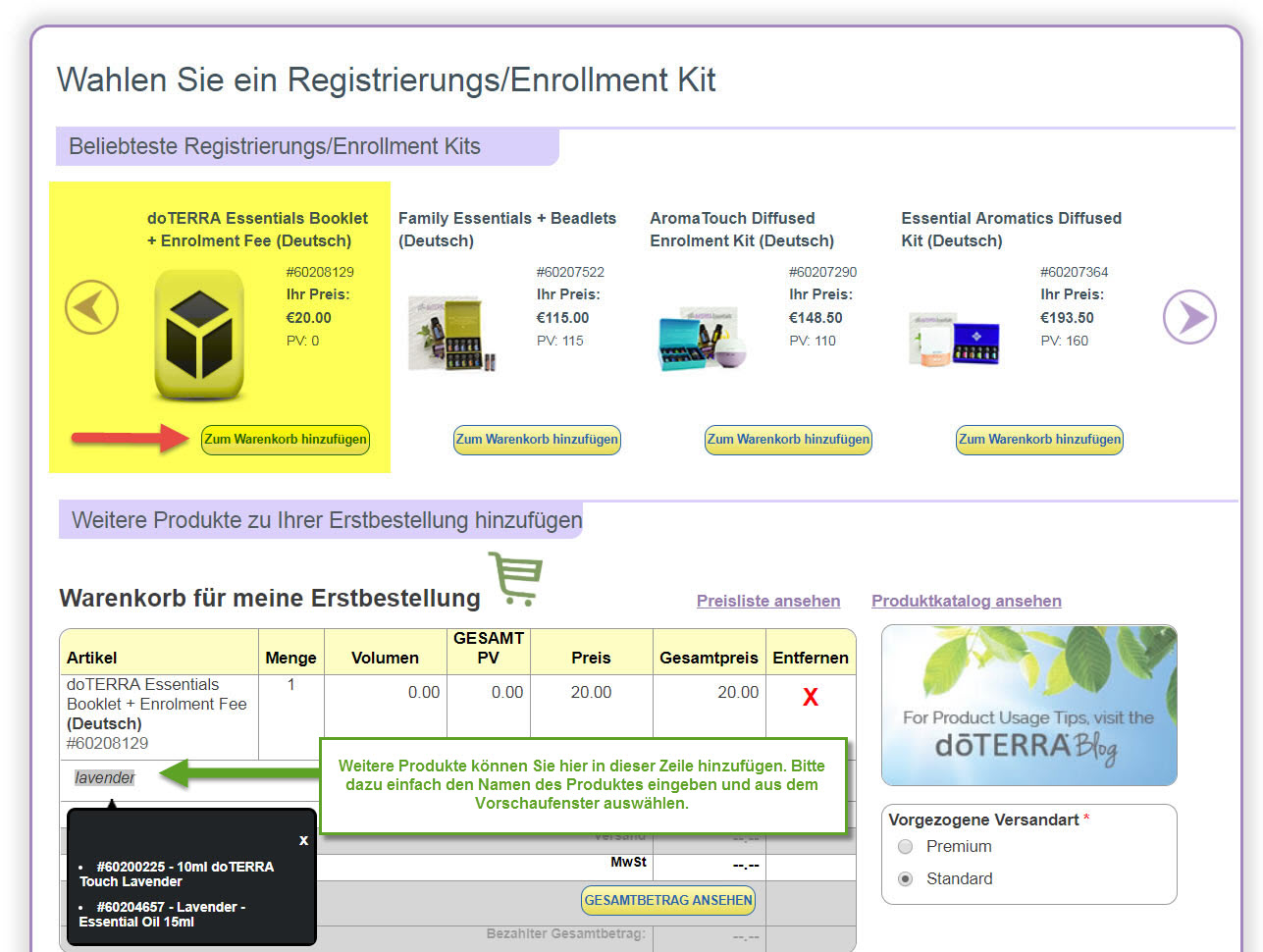The image size is (1263, 952).
Task: Add Essential Aromatics Diffused Kit to cart
Action: (1039, 439)
